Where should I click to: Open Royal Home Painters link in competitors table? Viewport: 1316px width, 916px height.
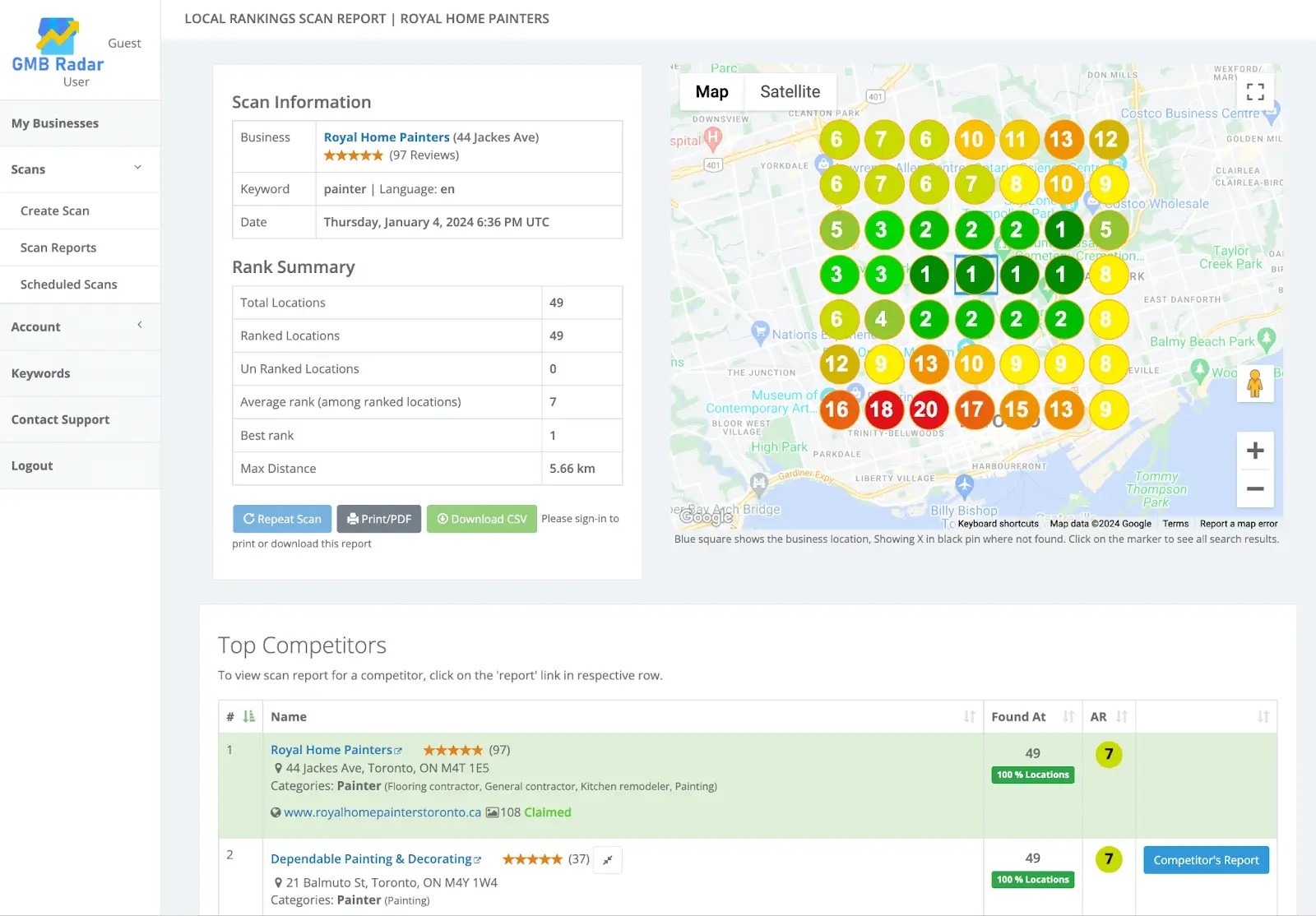pos(331,750)
